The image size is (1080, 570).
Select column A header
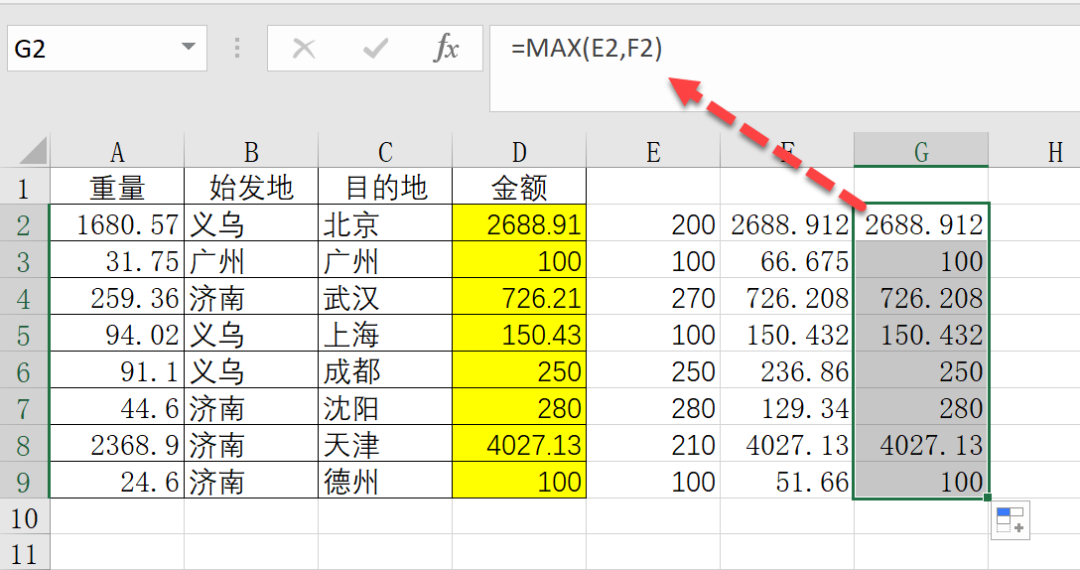point(117,151)
